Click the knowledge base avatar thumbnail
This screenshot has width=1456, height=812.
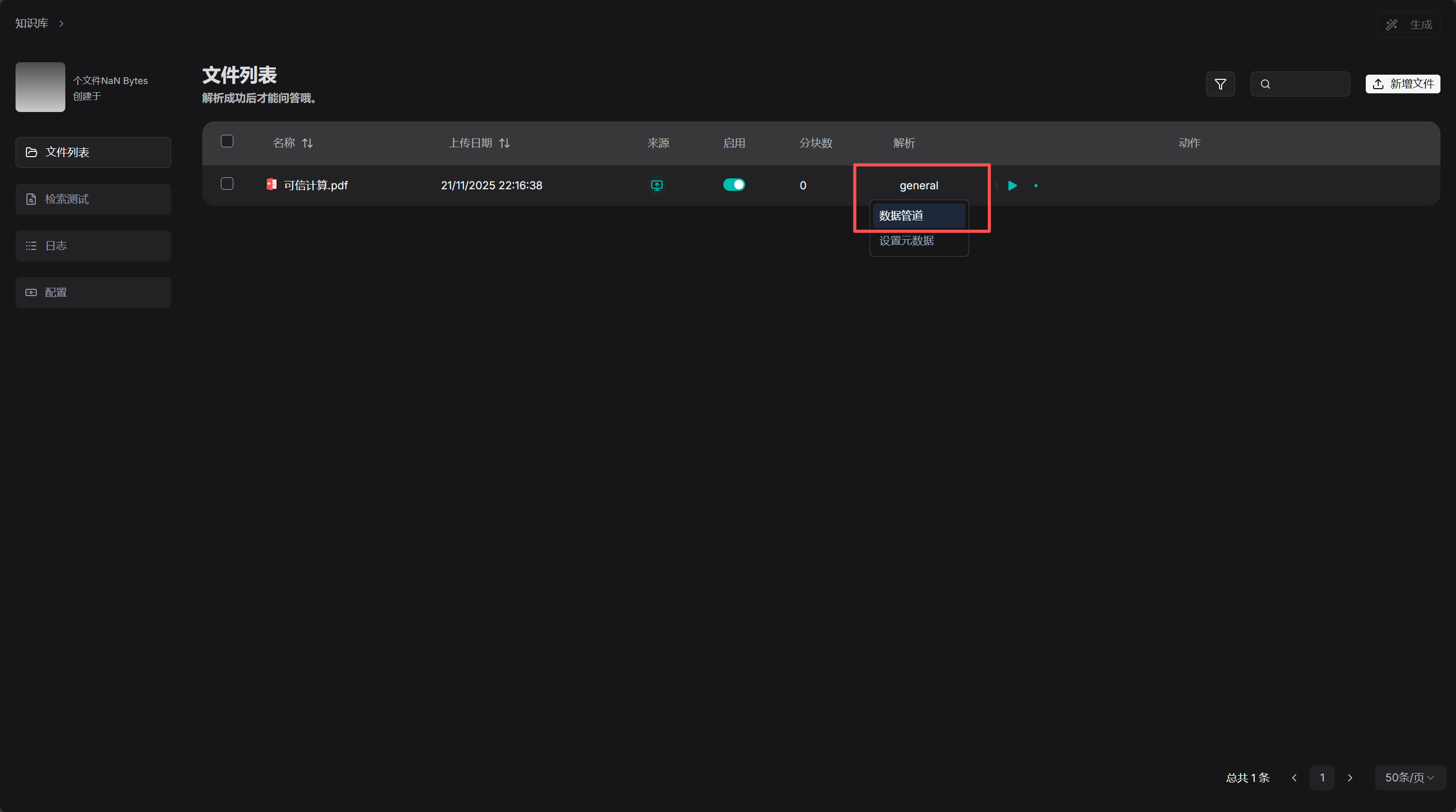40,87
